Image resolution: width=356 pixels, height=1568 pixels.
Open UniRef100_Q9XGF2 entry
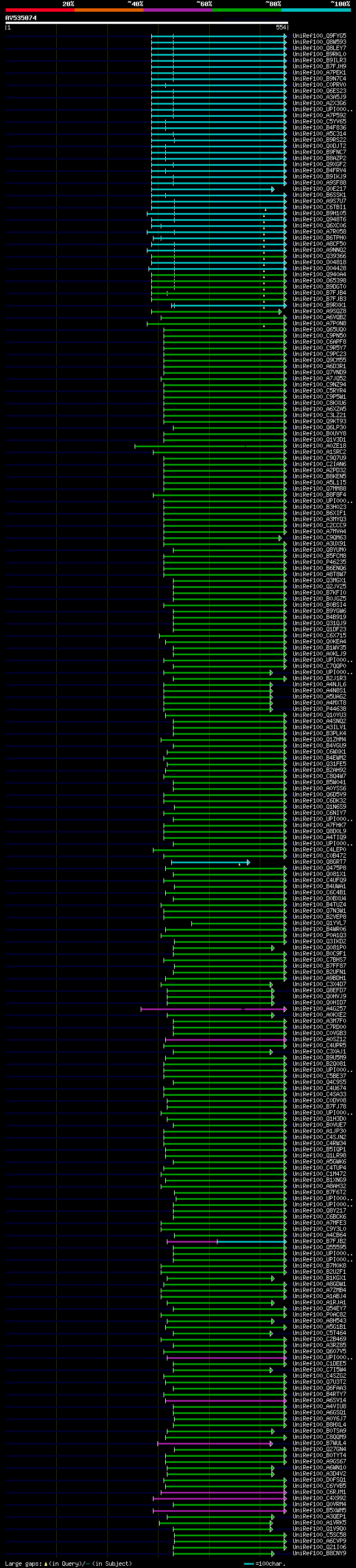319,164
